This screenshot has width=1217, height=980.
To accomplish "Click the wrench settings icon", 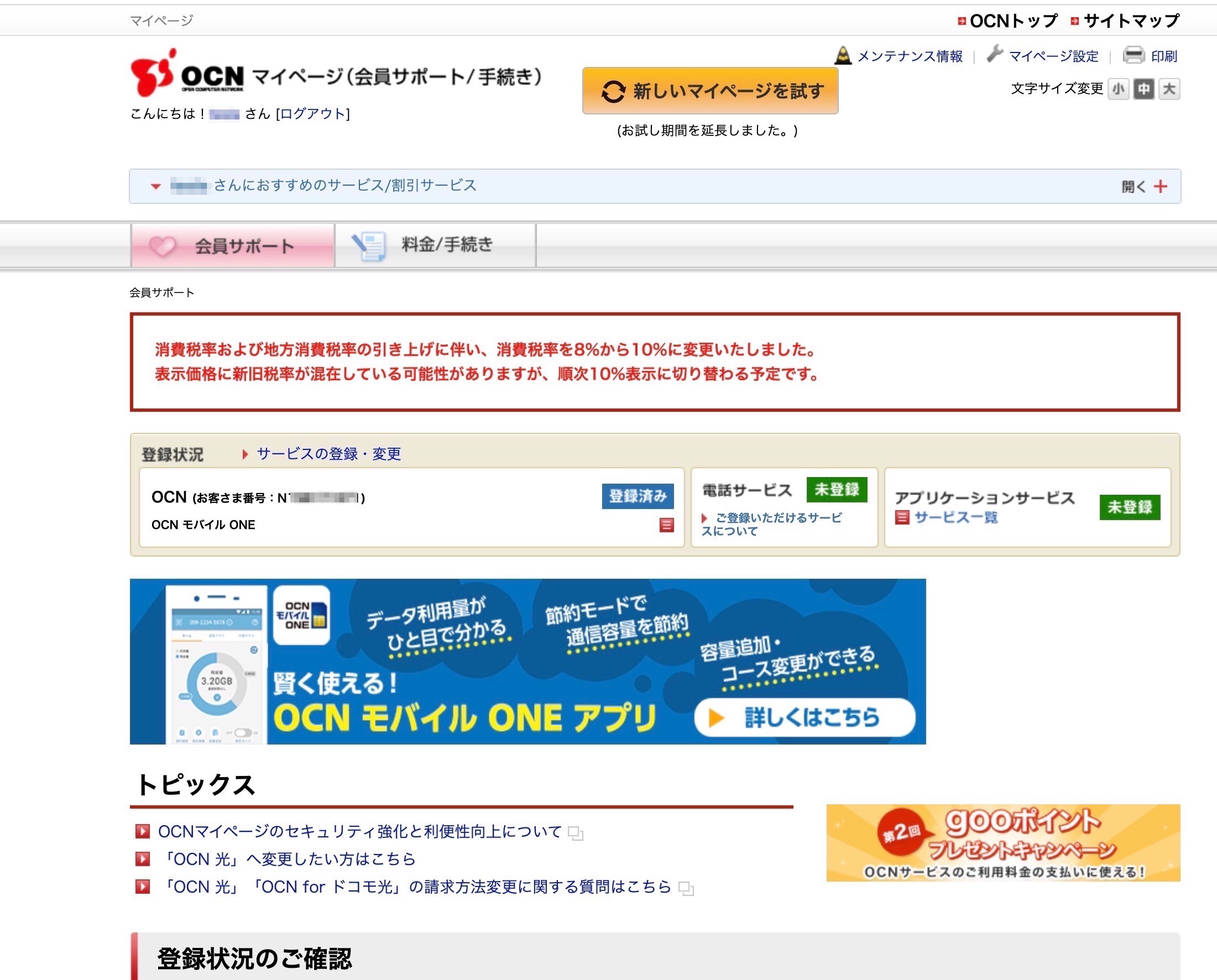I will click(995, 54).
